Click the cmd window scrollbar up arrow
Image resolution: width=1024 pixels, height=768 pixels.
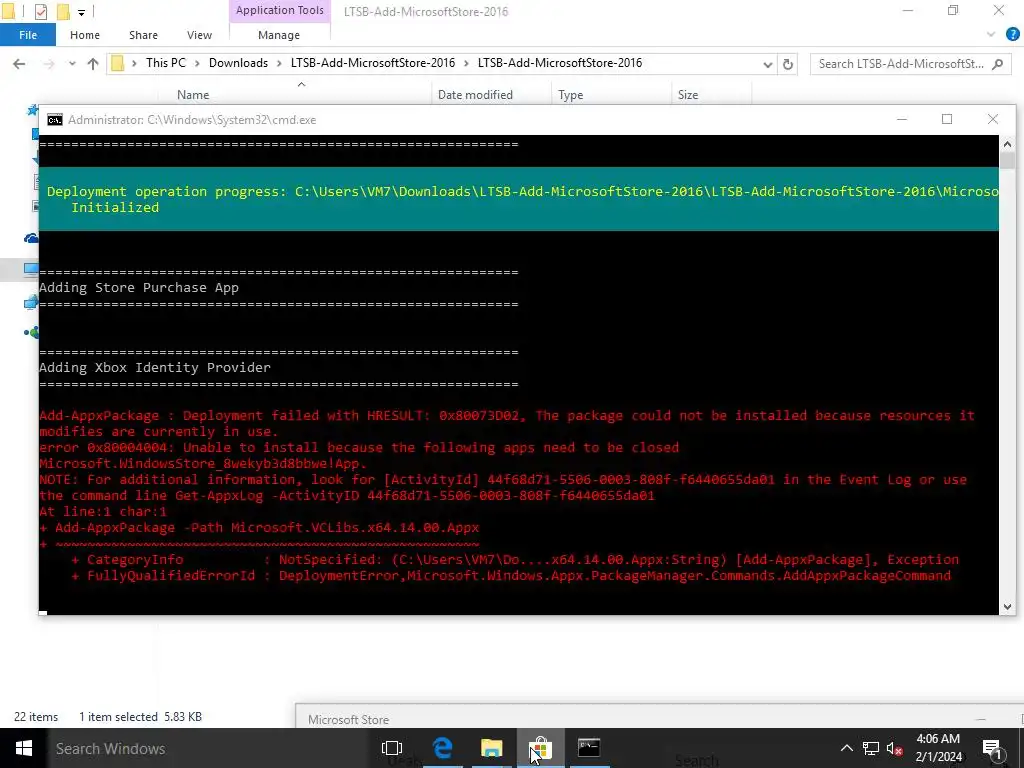tap(1007, 144)
